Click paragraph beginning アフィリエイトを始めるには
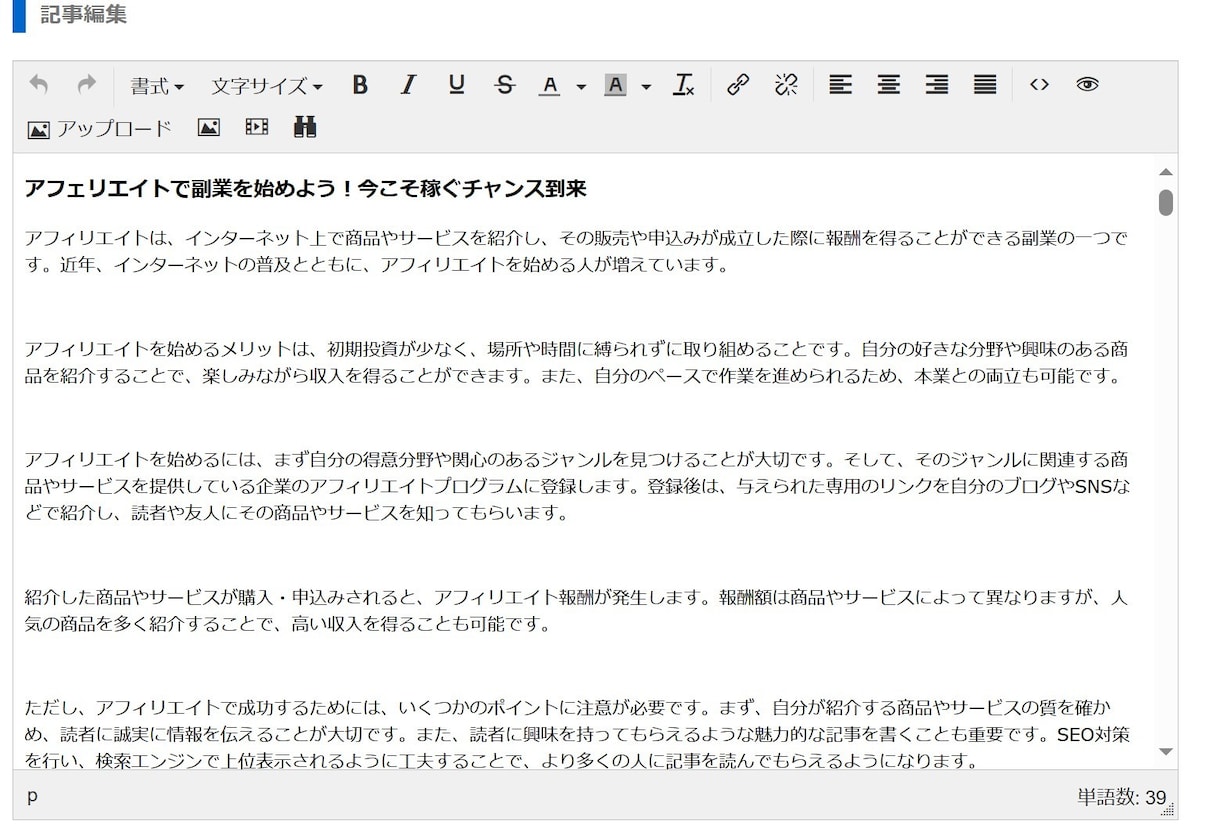 point(578,487)
